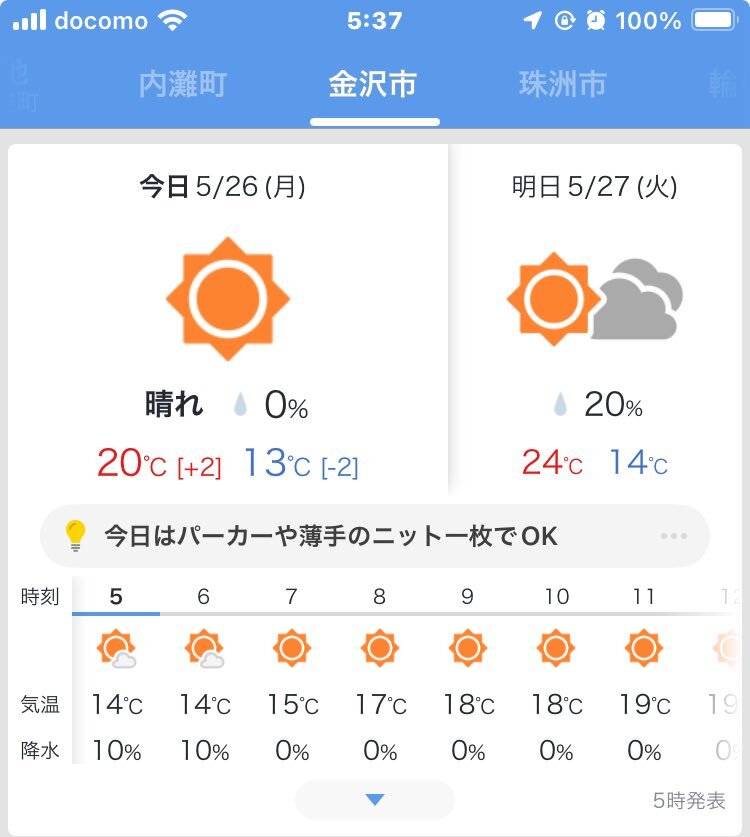Tap the location arrow in status bar
750x837 pixels.
532,20
